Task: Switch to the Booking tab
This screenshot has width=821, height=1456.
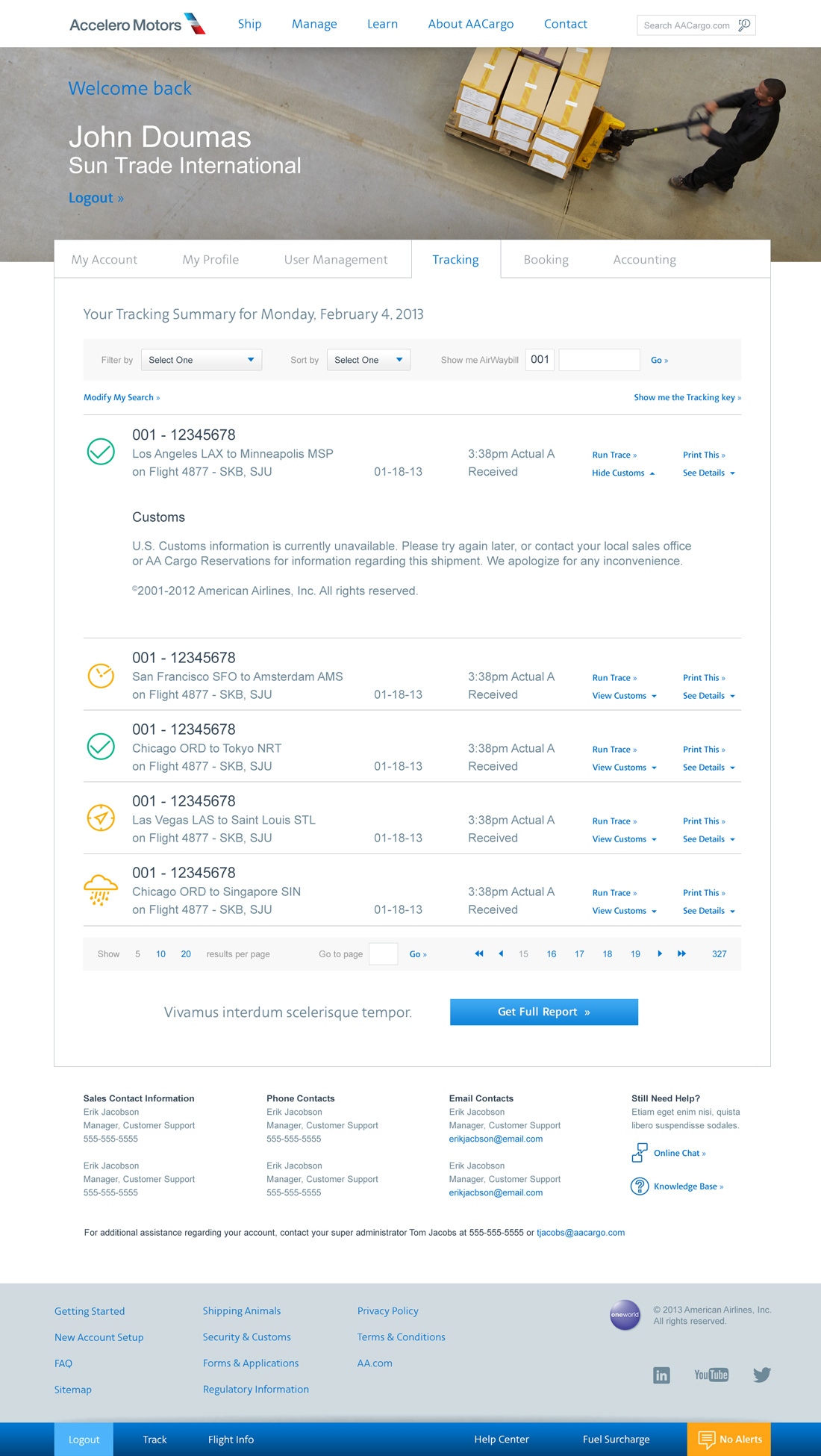Action: click(x=546, y=260)
